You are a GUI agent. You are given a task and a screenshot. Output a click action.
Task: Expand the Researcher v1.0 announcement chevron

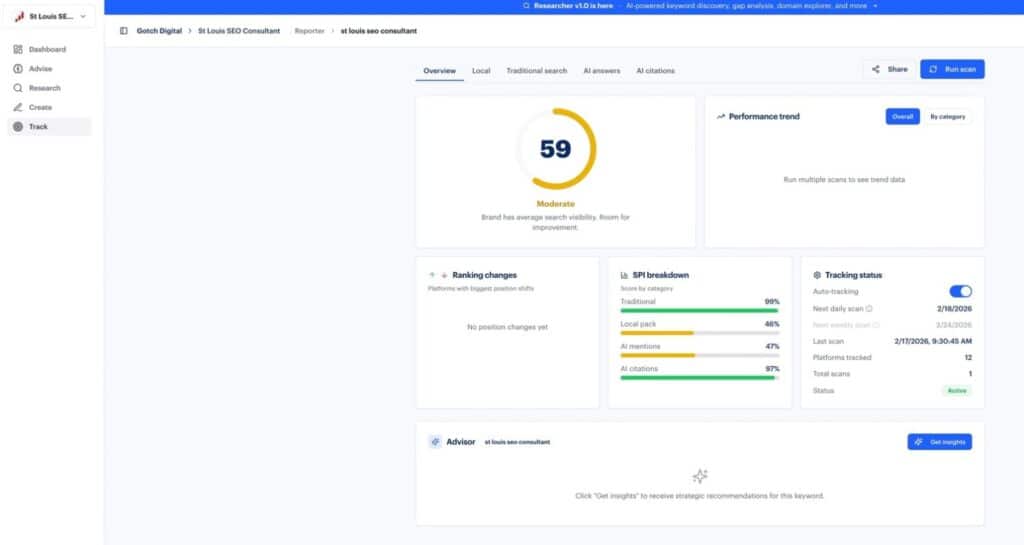(875, 6)
